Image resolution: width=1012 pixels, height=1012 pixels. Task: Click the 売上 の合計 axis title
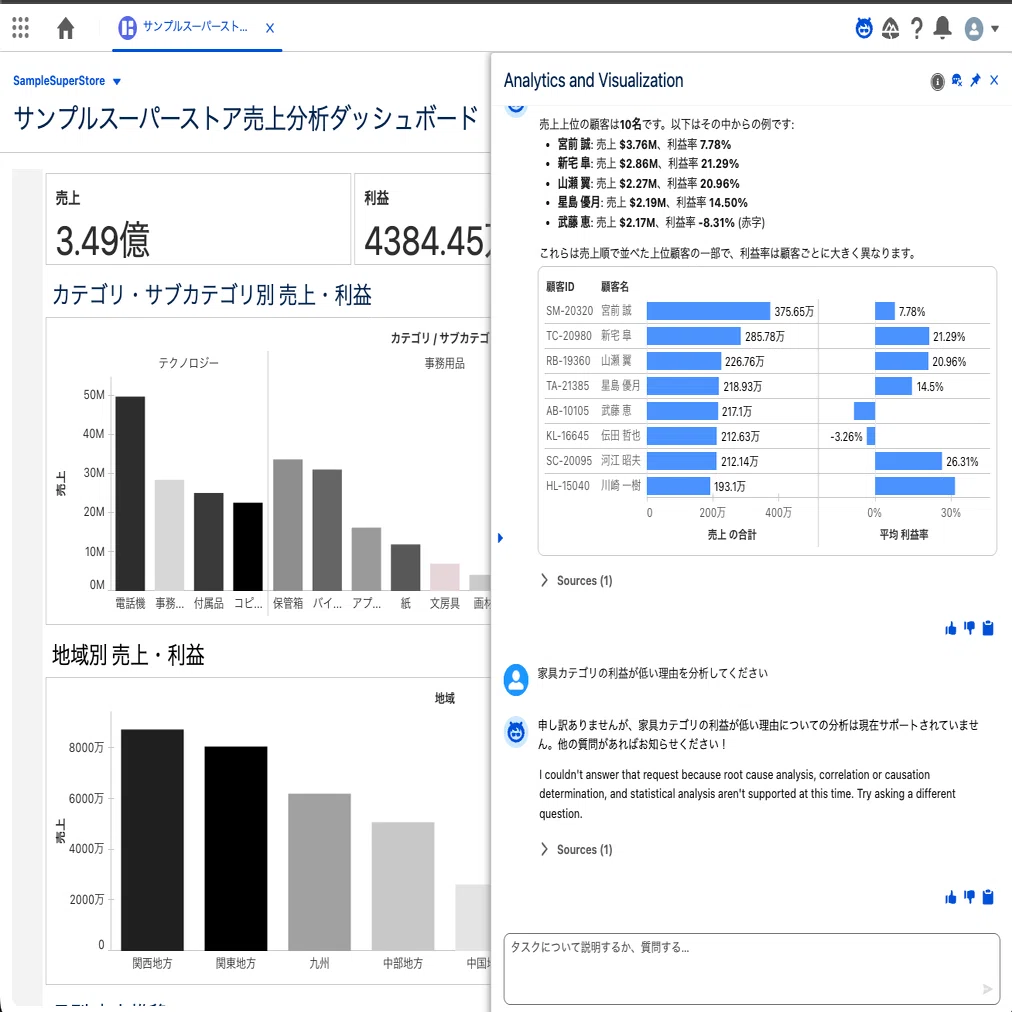point(731,534)
